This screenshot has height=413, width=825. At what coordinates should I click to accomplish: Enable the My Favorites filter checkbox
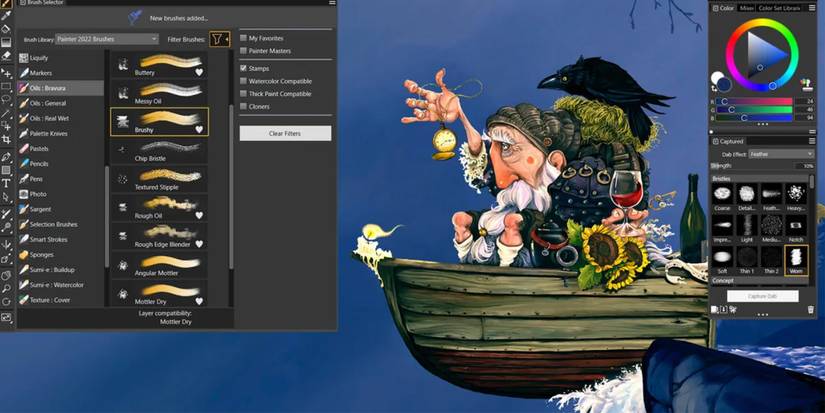tap(244, 38)
